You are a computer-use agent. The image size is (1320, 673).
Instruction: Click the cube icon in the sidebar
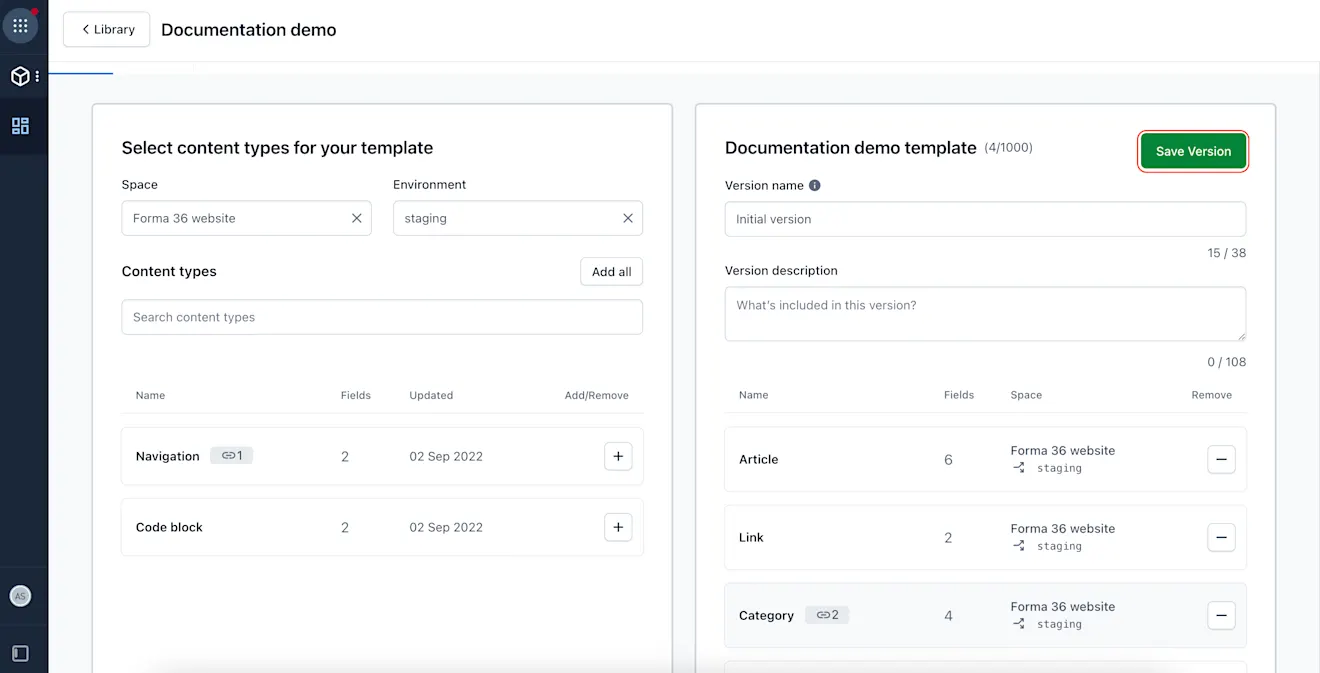click(x=19, y=76)
